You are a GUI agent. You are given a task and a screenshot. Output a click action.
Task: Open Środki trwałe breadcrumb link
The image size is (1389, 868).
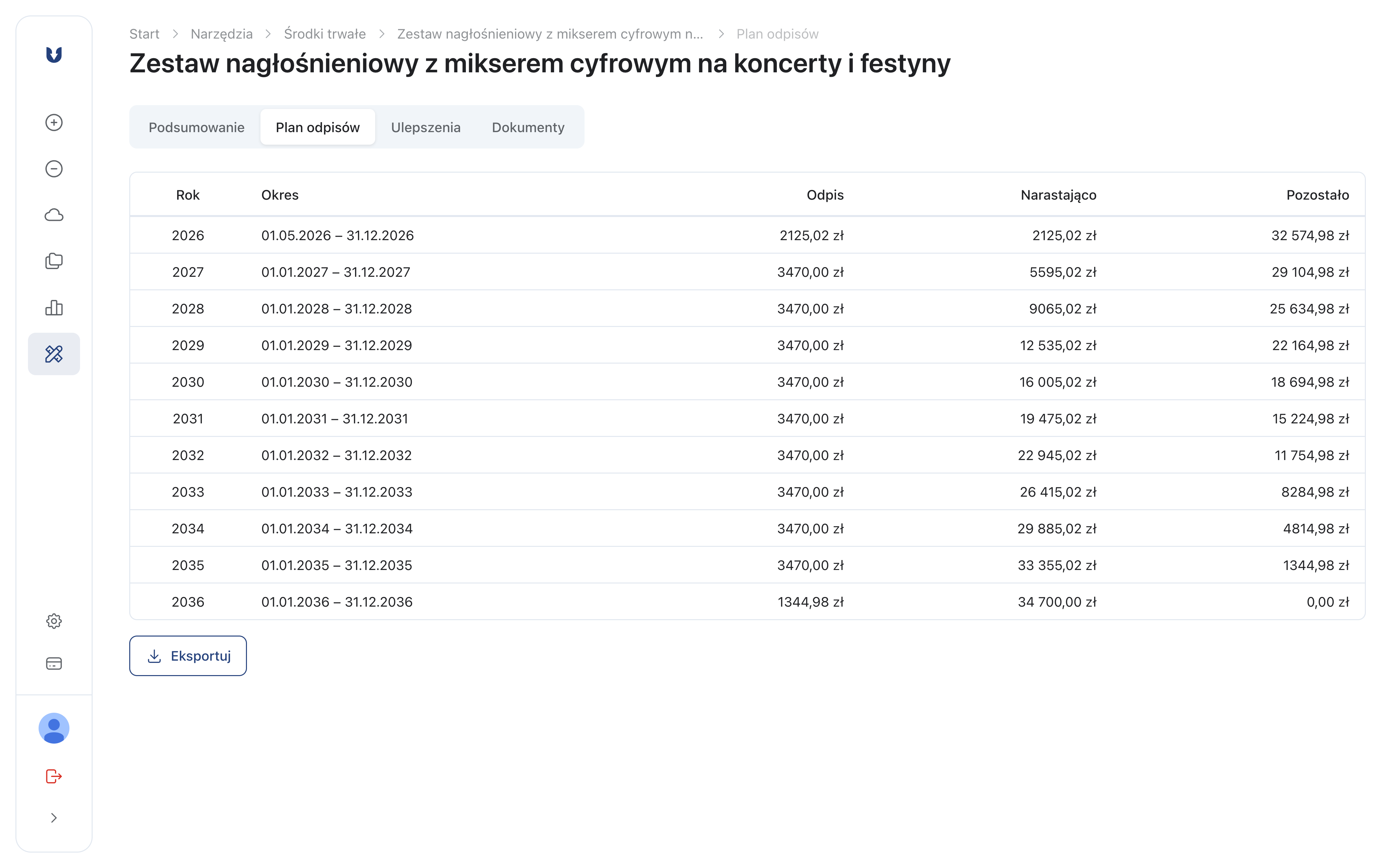point(325,34)
